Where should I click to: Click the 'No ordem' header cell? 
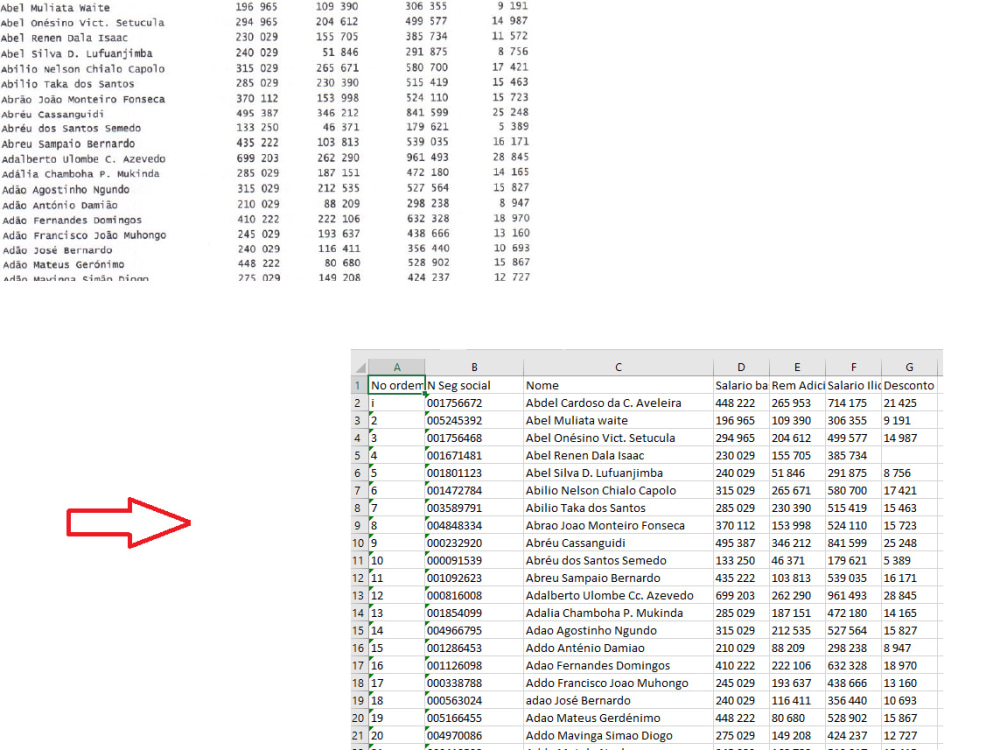pos(397,385)
